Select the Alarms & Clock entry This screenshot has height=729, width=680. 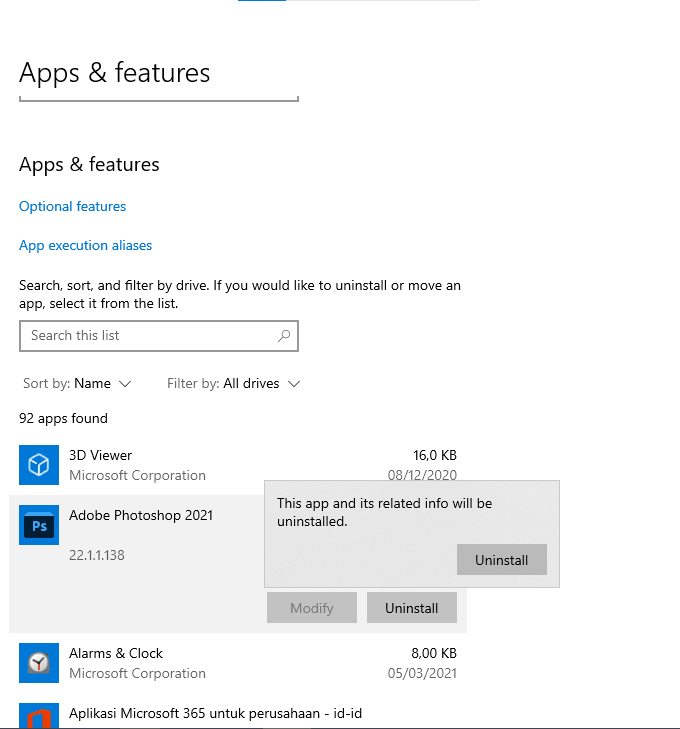[x=238, y=663]
